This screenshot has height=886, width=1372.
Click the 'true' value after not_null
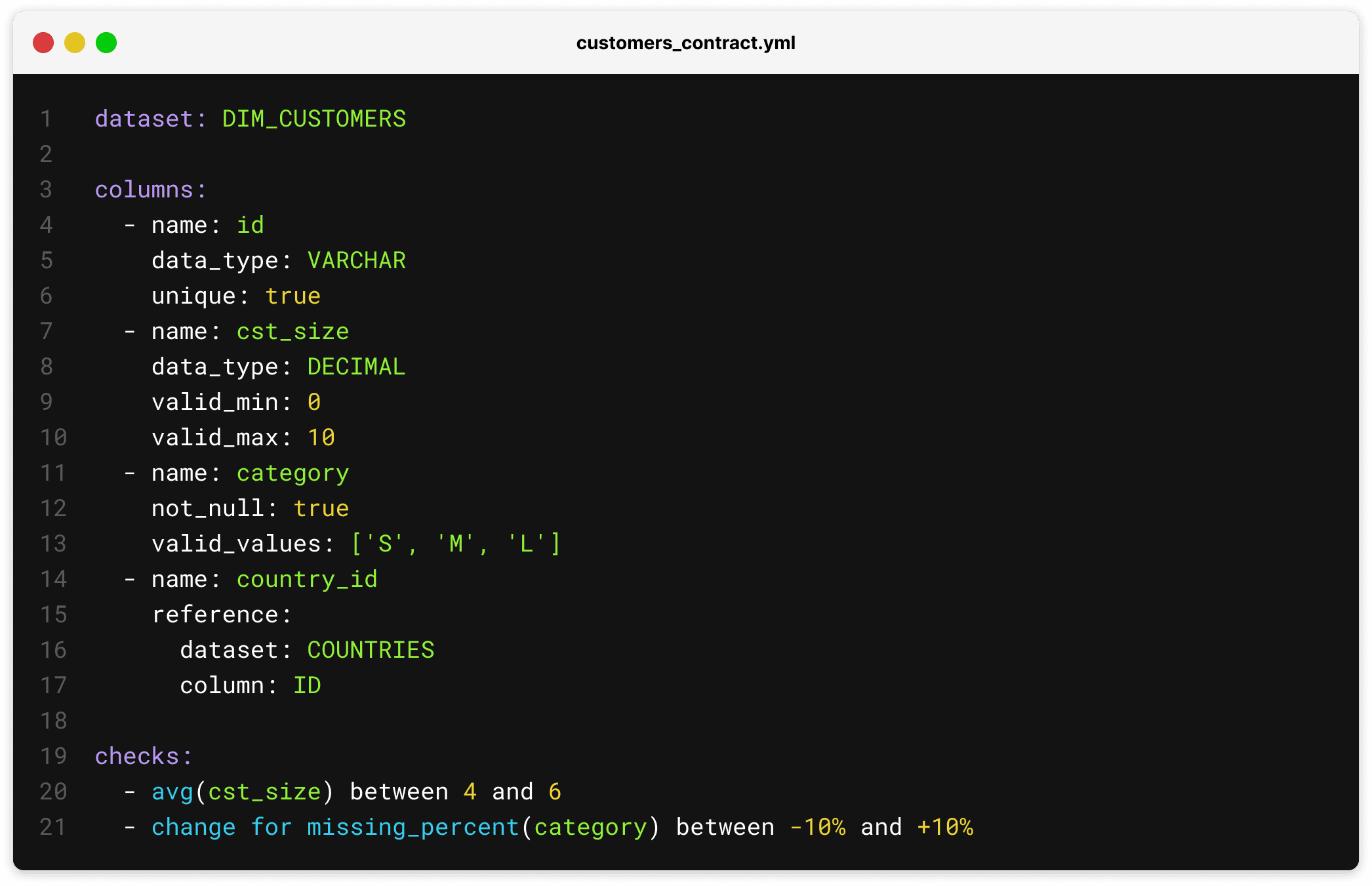321,508
